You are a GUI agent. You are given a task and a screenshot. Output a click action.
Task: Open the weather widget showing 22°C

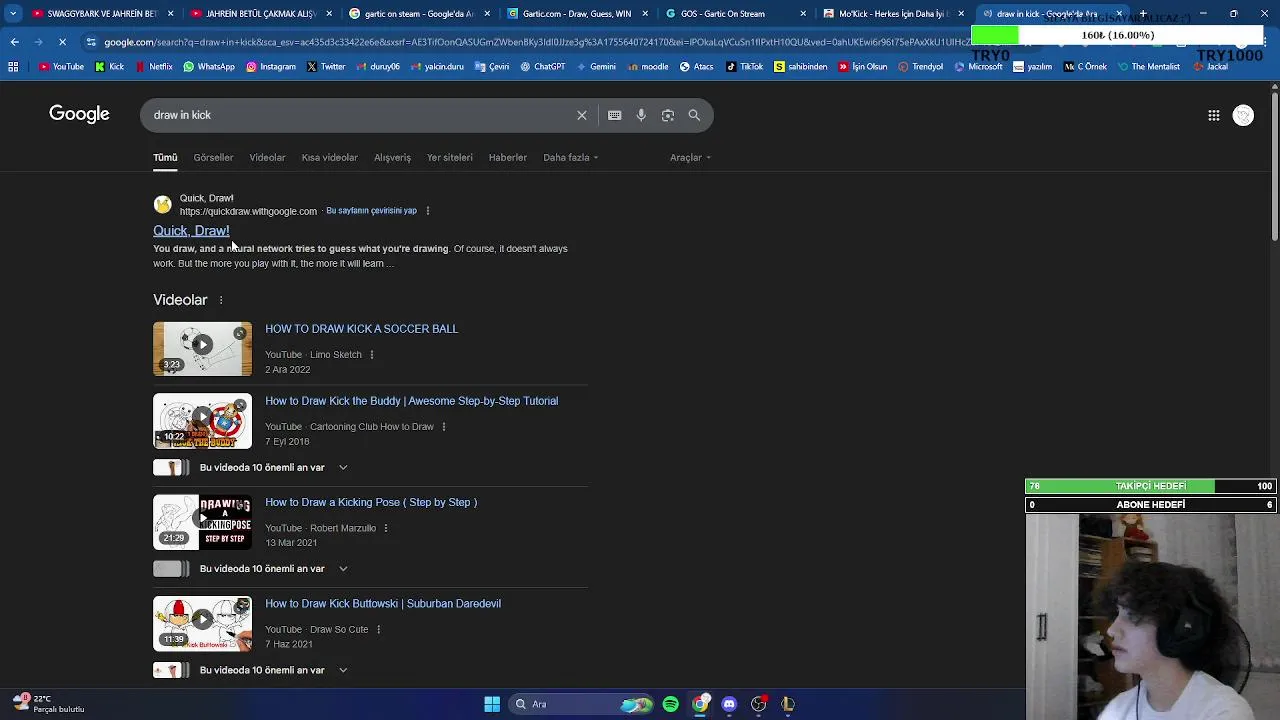[48, 704]
